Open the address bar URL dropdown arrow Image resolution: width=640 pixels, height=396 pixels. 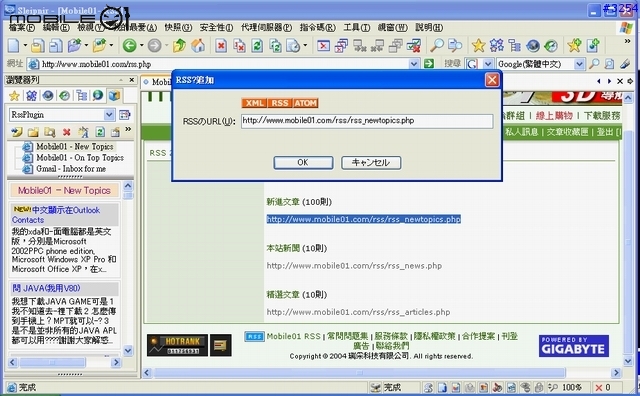[414, 64]
